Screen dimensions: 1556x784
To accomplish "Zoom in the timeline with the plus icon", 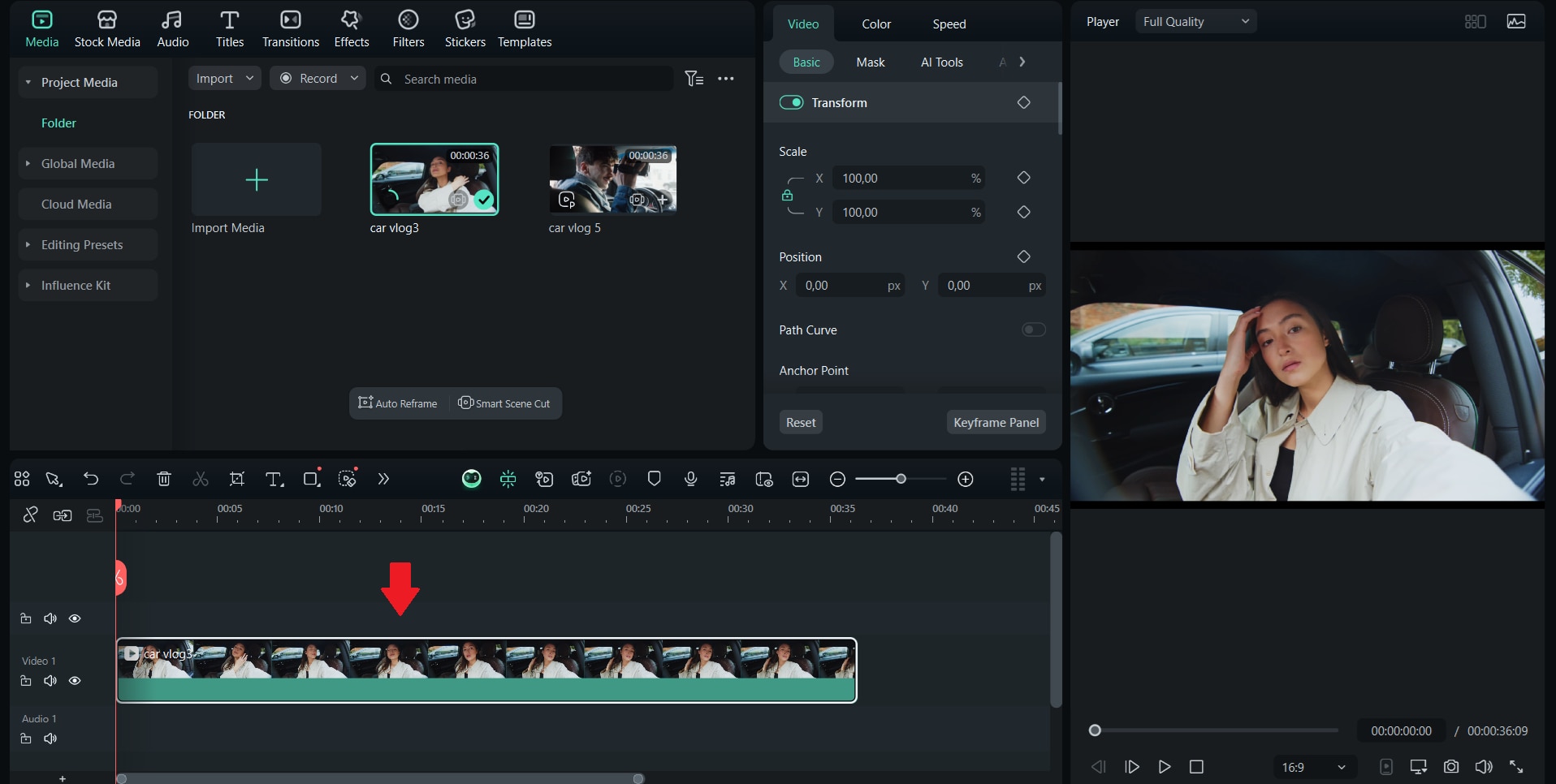I will click(966, 479).
